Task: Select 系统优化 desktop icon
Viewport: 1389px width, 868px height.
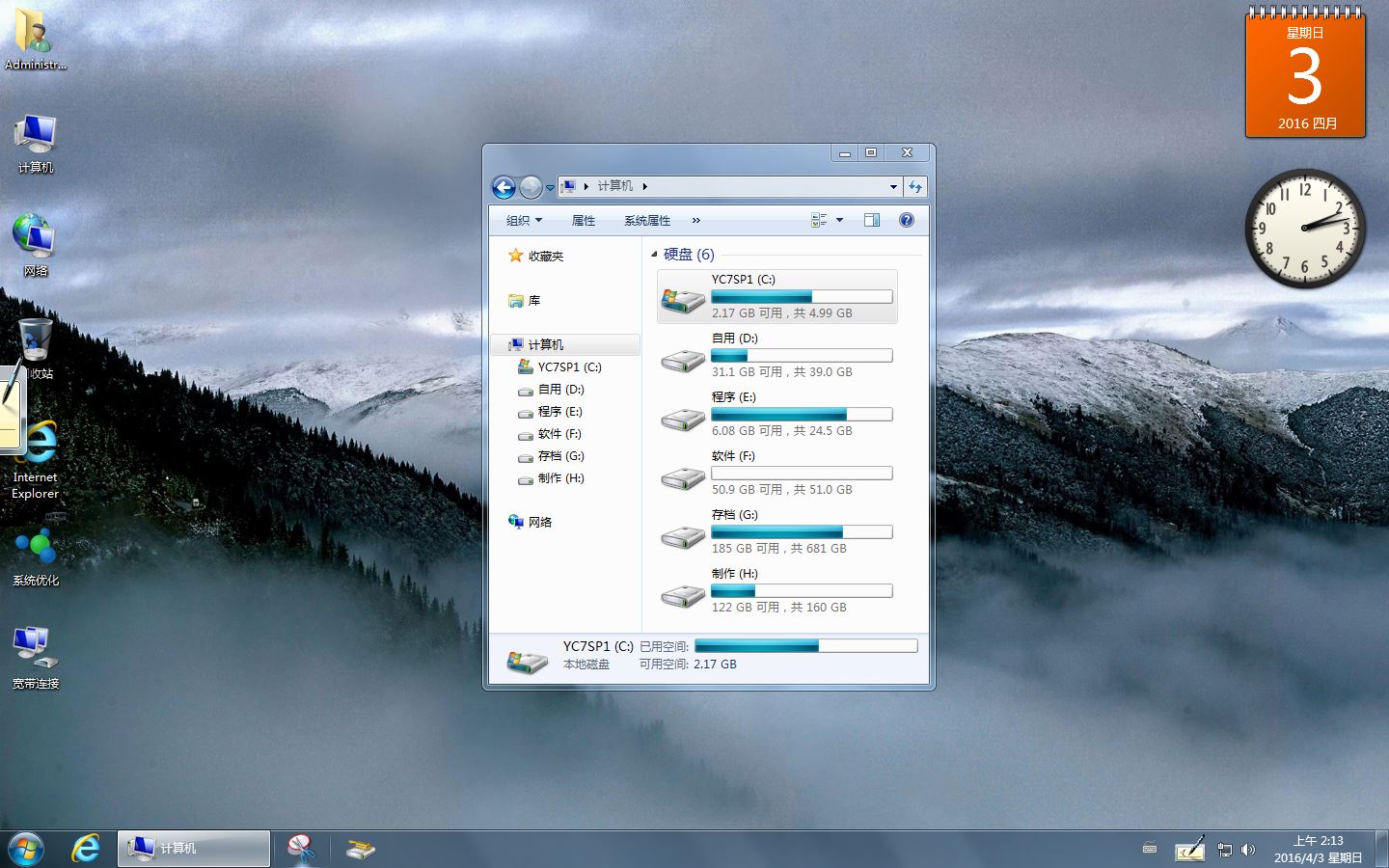Action: pyautogui.click(x=36, y=557)
